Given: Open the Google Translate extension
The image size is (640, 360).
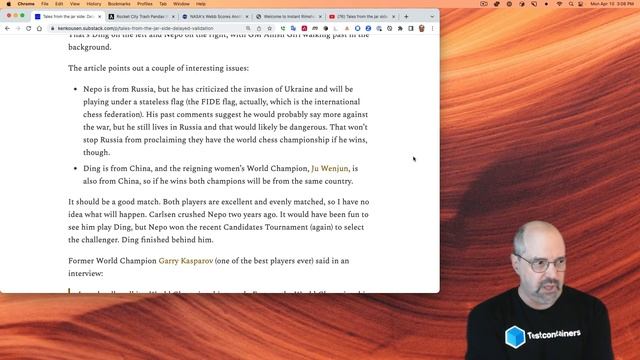Looking at the screenshot, I should click(293, 29).
